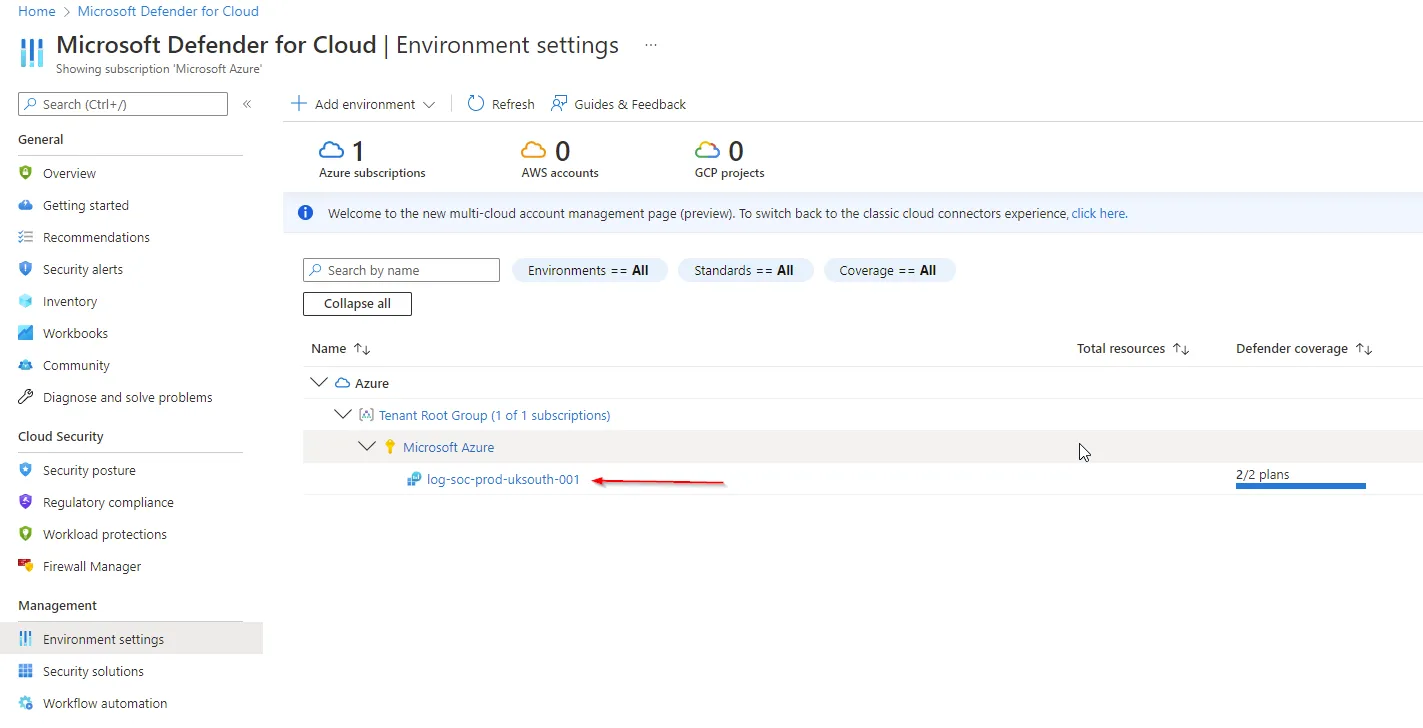Sort by Total resources column

pyautogui.click(x=1133, y=349)
